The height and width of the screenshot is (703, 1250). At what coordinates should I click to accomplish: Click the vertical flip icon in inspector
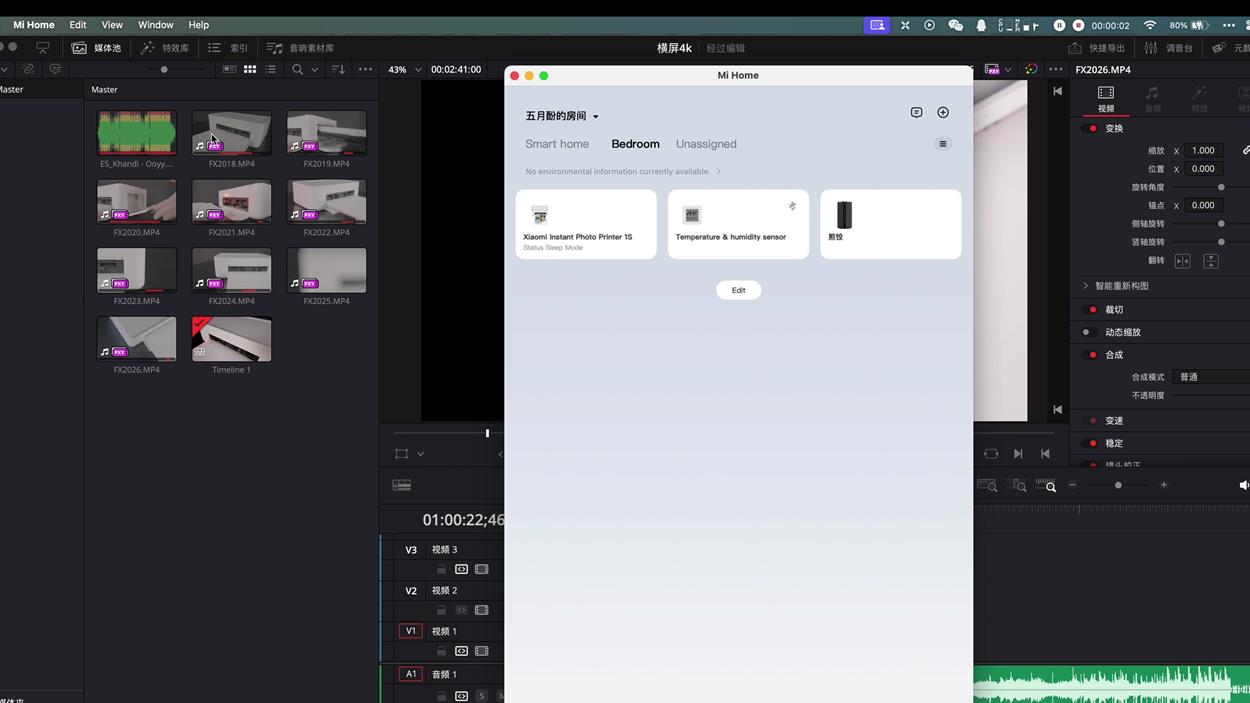1210,261
